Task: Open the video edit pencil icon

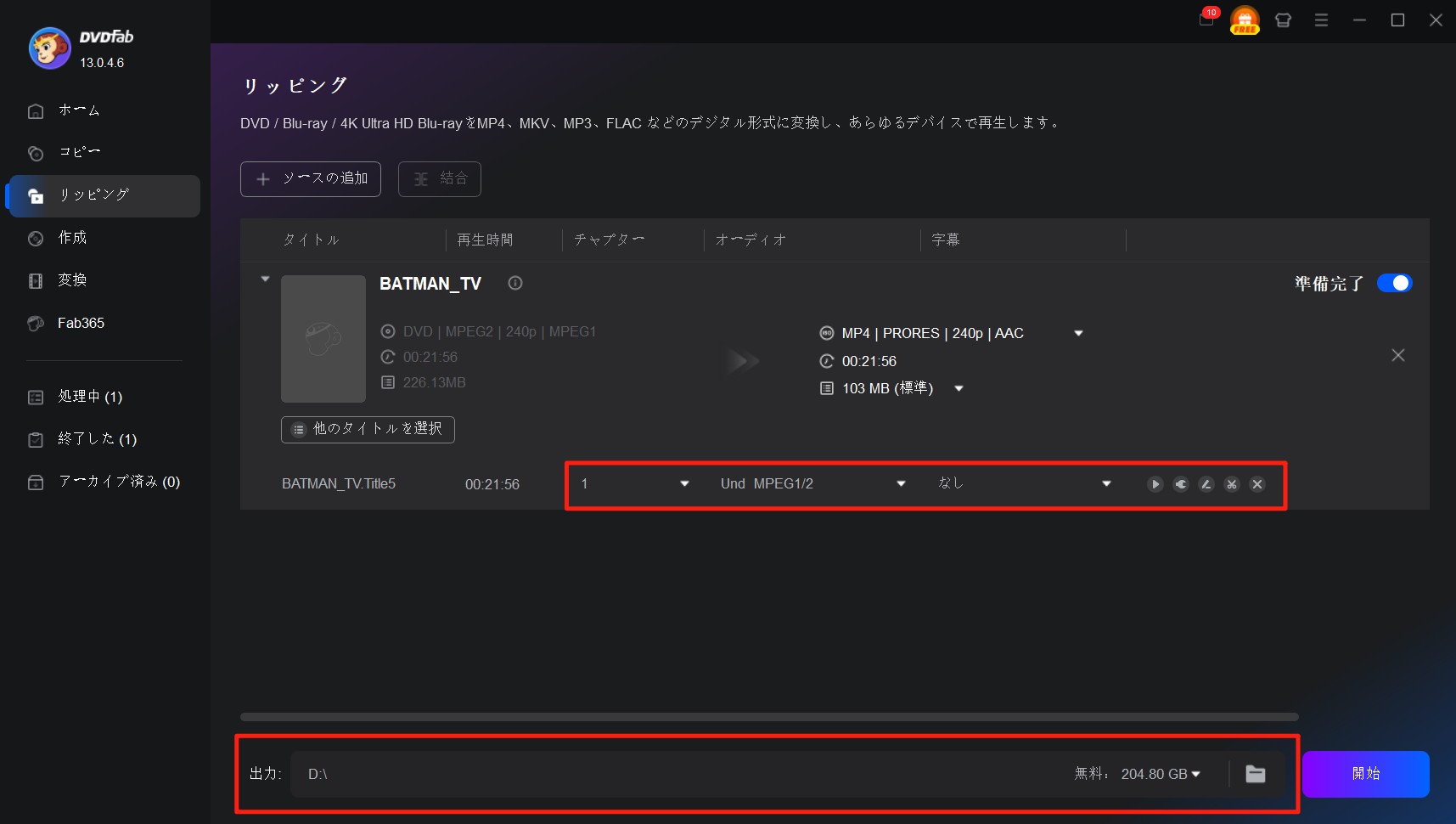Action: [x=1206, y=484]
